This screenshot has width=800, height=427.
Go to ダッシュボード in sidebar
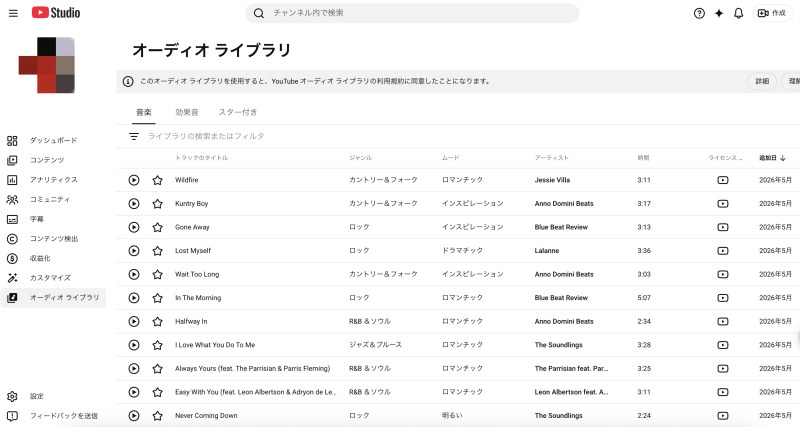pos(53,140)
